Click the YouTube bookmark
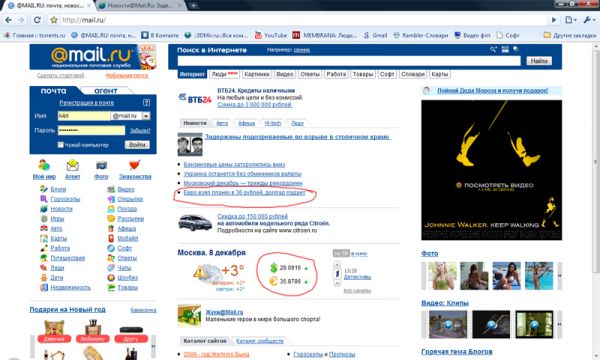Viewport: 600px width, 360px height. tap(271, 35)
